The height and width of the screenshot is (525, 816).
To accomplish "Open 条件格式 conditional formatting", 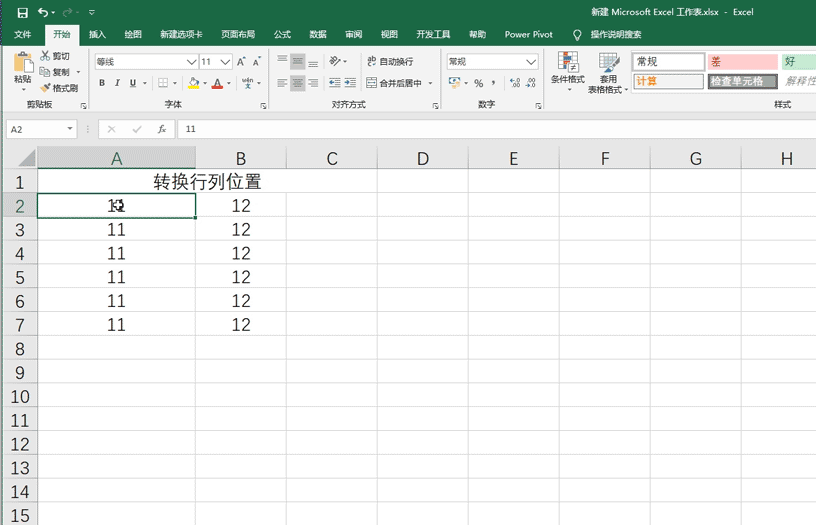I will 568,71.
